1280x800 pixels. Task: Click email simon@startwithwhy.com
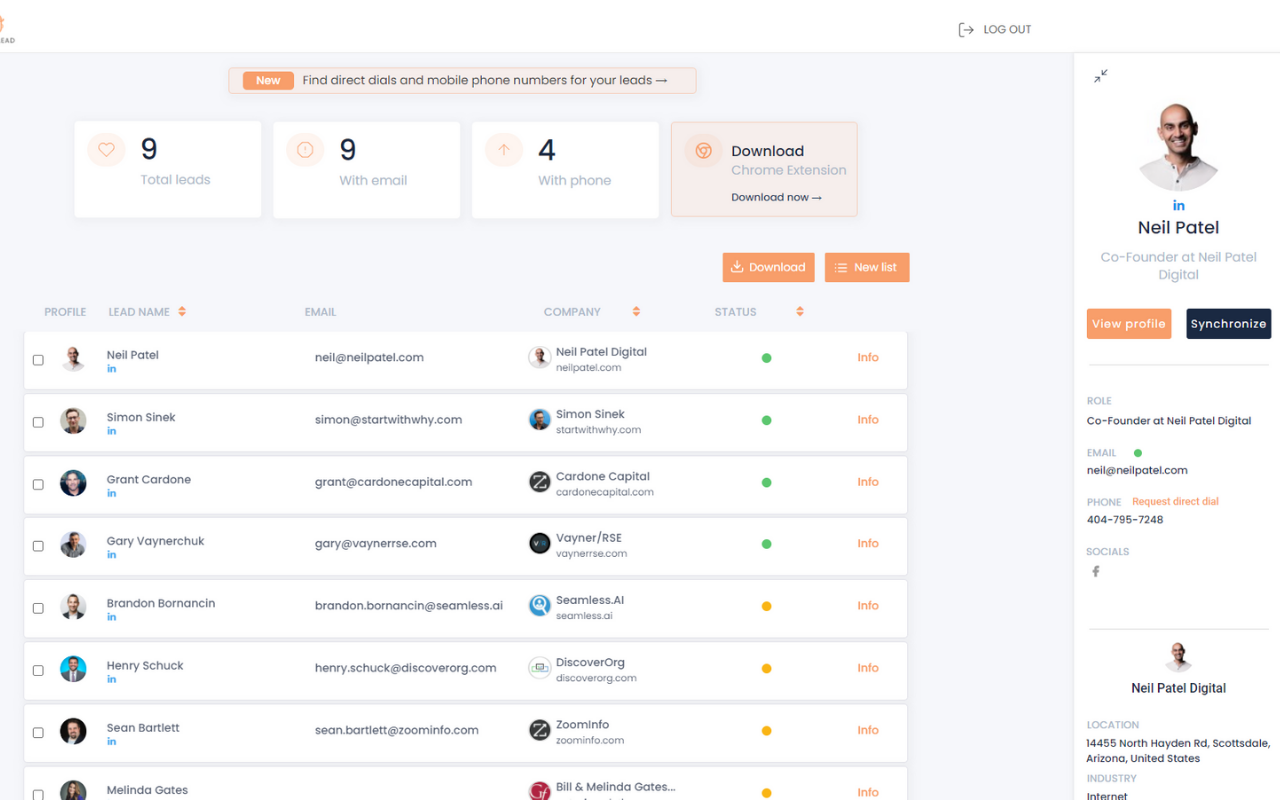point(388,420)
